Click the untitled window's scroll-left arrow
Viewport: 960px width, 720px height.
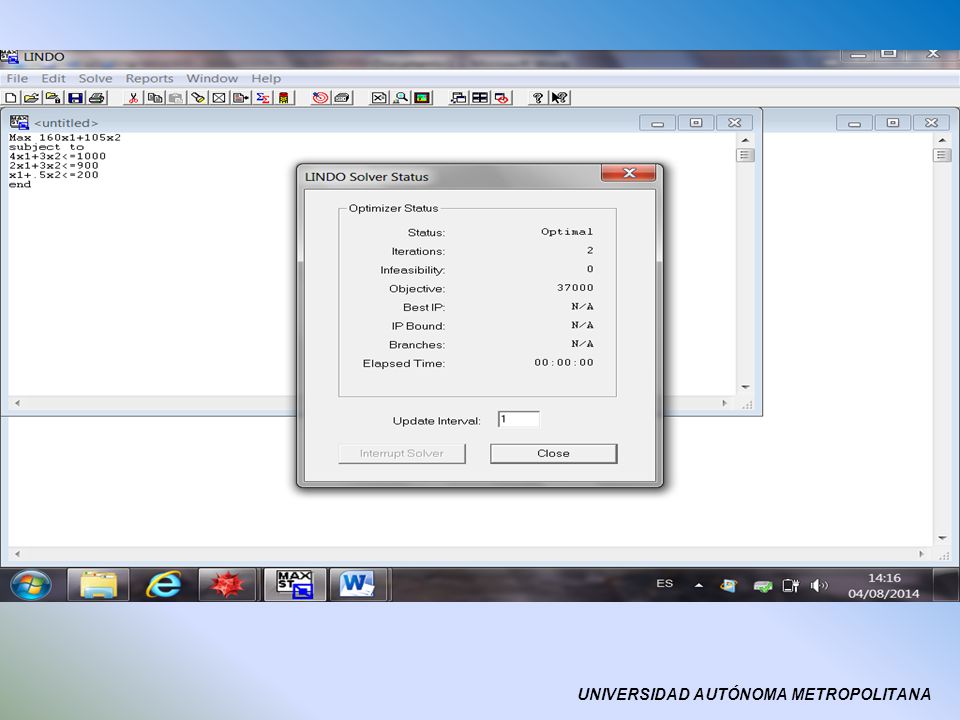[x=17, y=403]
